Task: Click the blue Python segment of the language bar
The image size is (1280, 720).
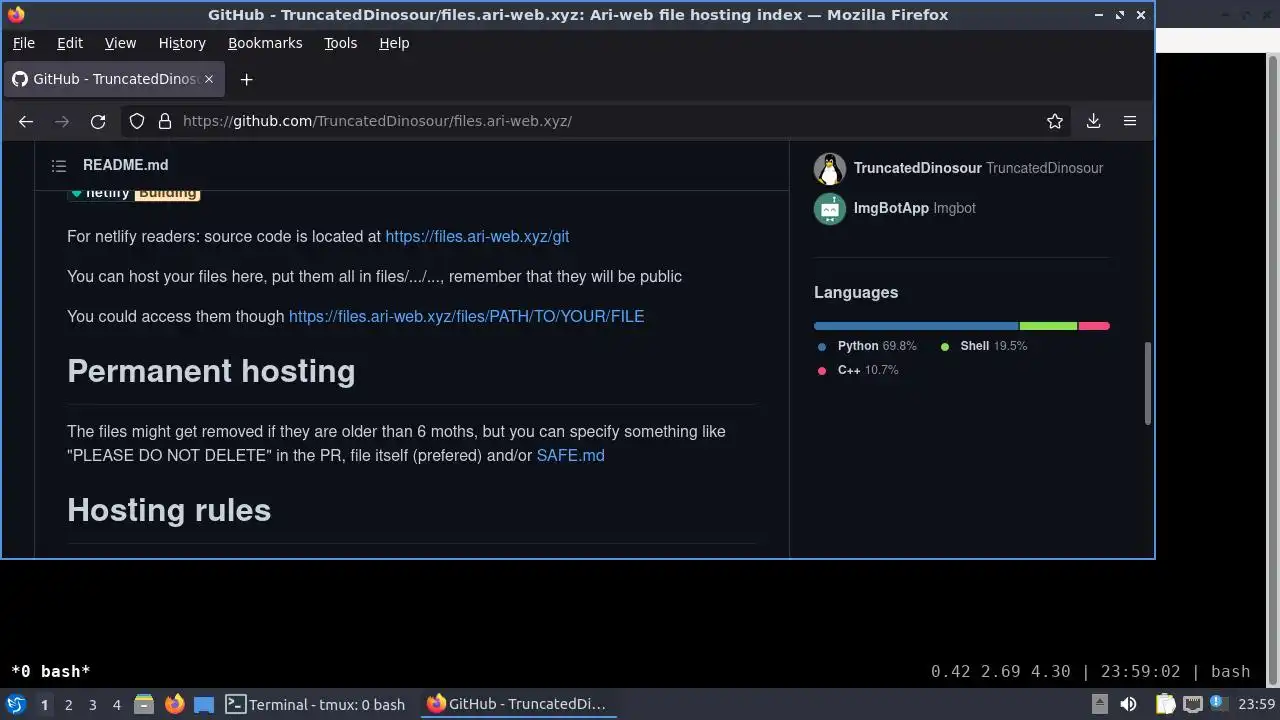Action: click(916, 326)
